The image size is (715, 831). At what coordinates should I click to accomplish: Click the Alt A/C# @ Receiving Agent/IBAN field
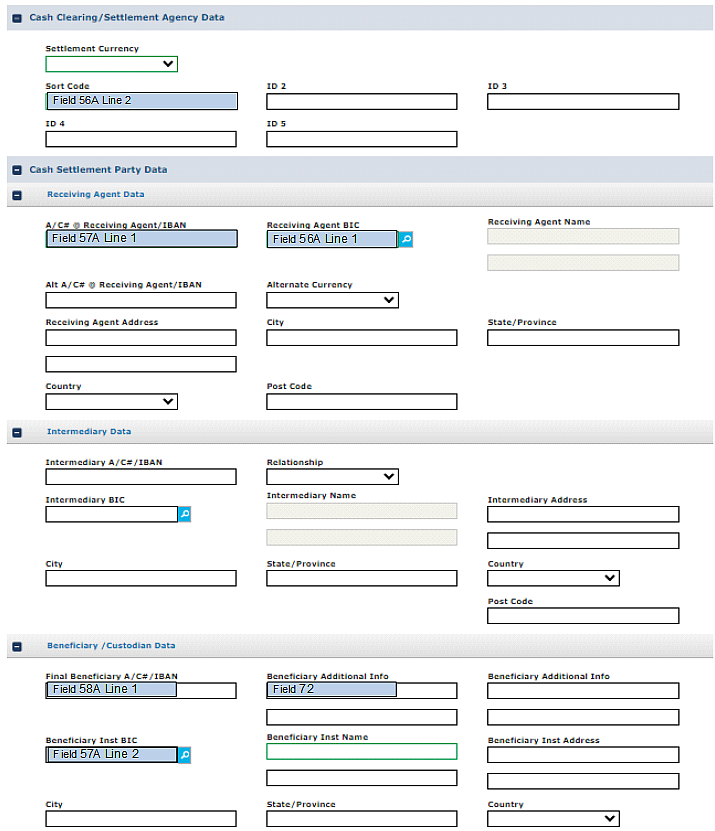point(141,300)
